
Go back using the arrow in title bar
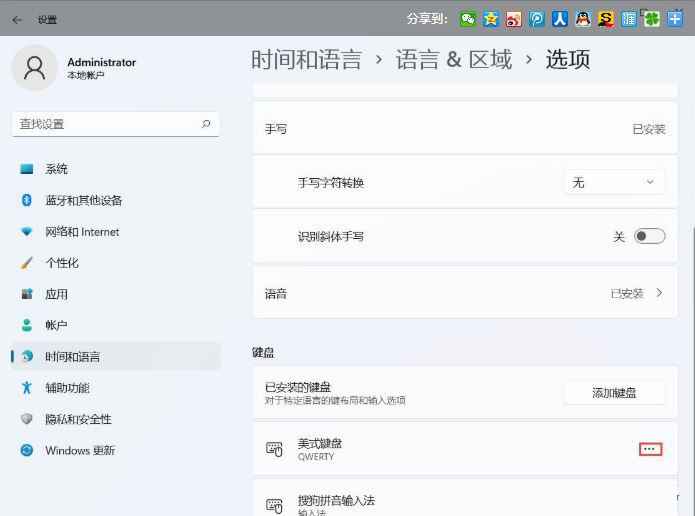[x=17, y=19]
